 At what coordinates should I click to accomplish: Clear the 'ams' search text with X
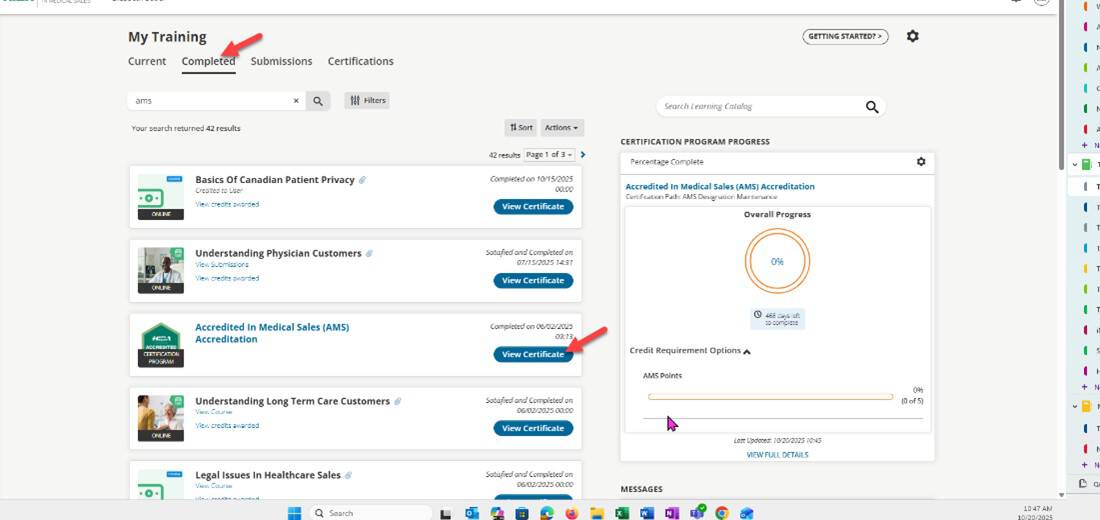pos(296,101)
